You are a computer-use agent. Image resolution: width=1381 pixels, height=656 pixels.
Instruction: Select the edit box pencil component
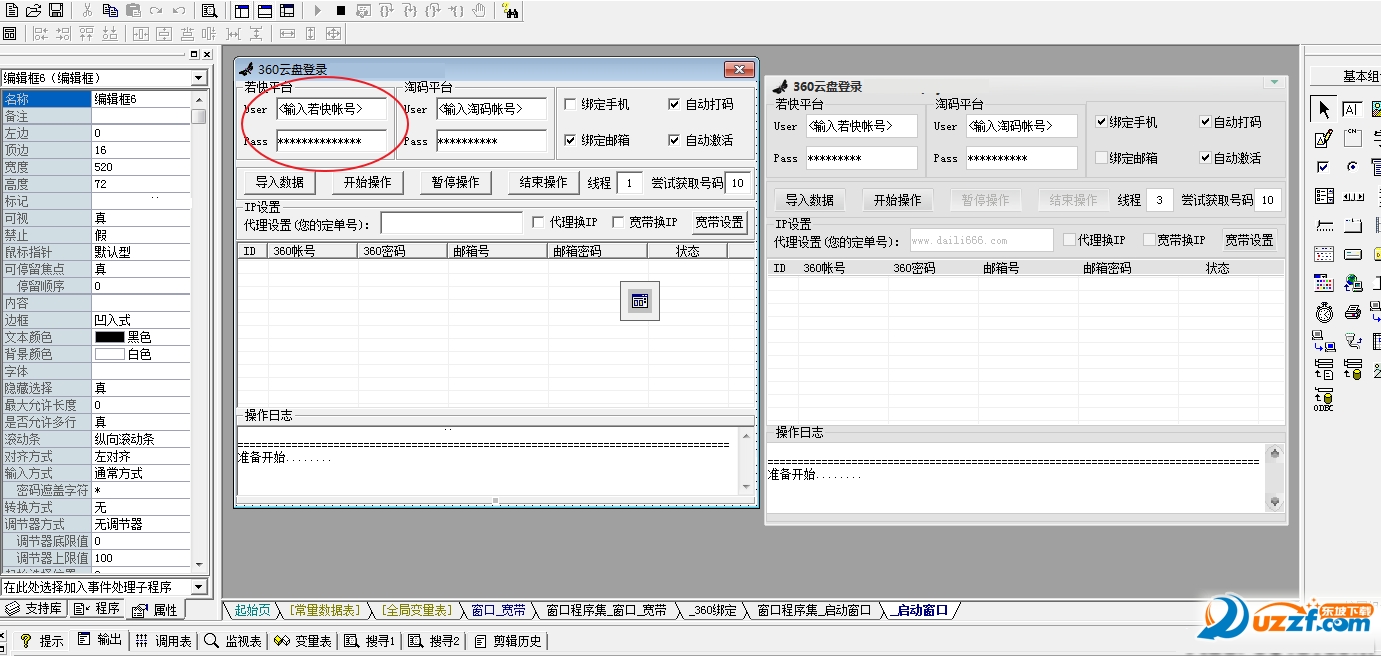pyautogui.click(x=1324, y=139)
